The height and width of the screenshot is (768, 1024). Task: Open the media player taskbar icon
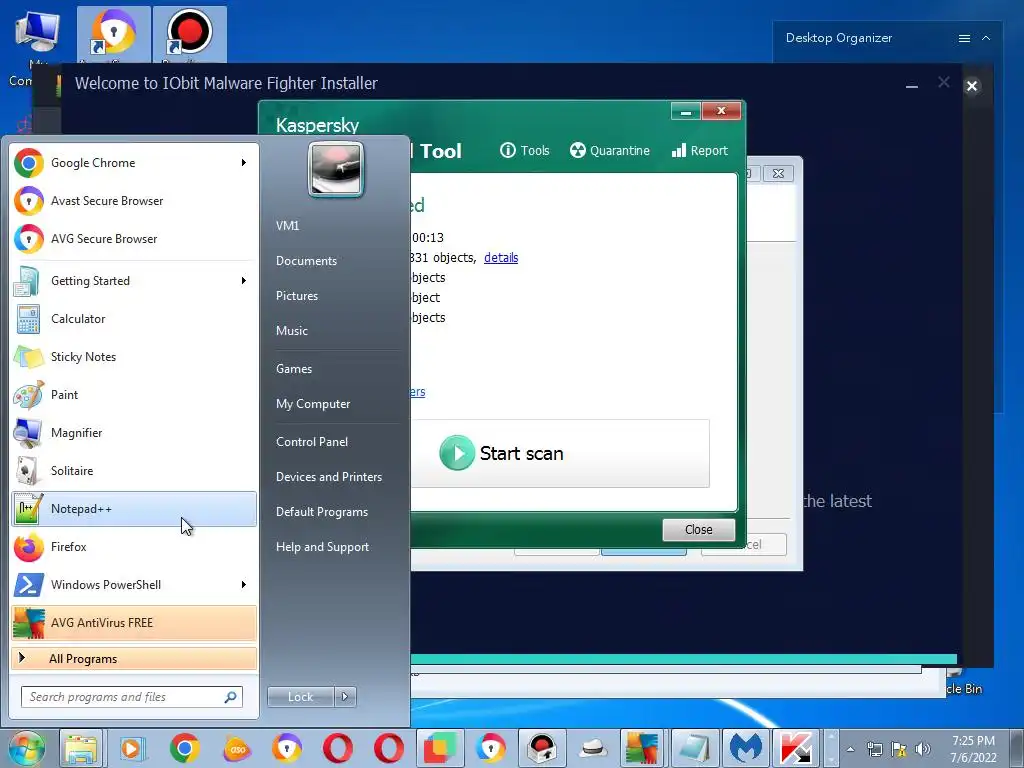133,748
